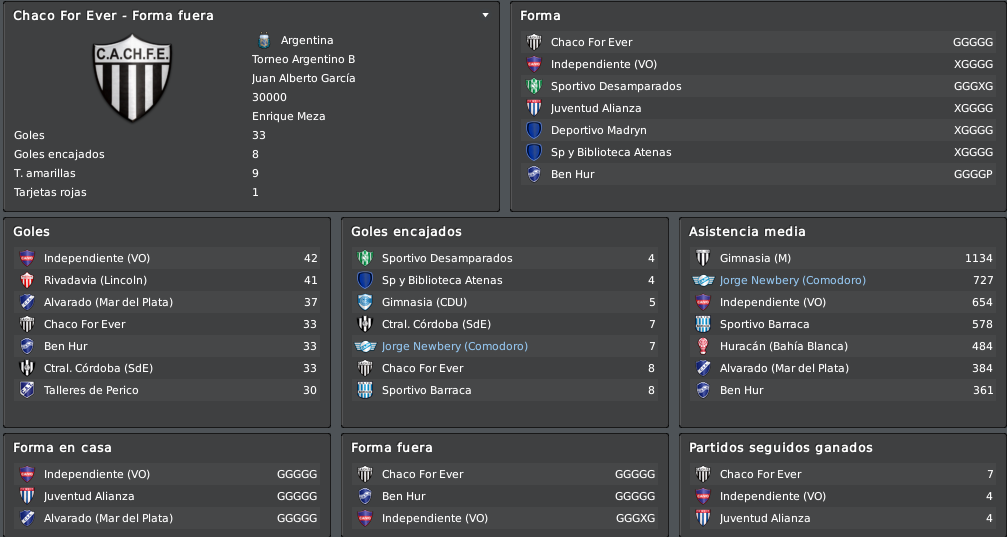The width and height of the screenshot is (1007, 537).
Task: Click Jorge Newbery wings icon in Asistencia media
Action: tap(703, 280)
